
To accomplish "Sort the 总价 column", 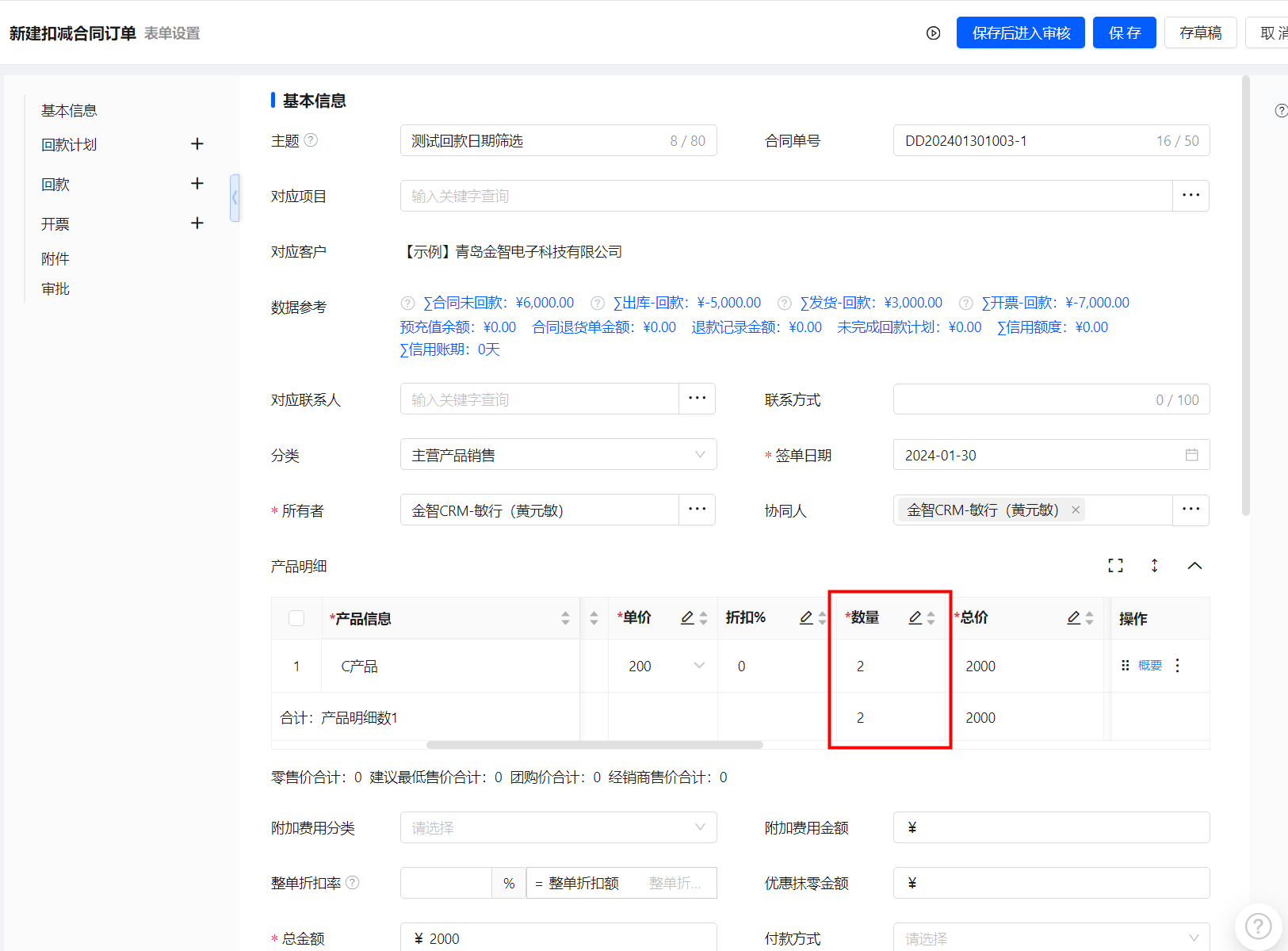I will point(1089,618).
